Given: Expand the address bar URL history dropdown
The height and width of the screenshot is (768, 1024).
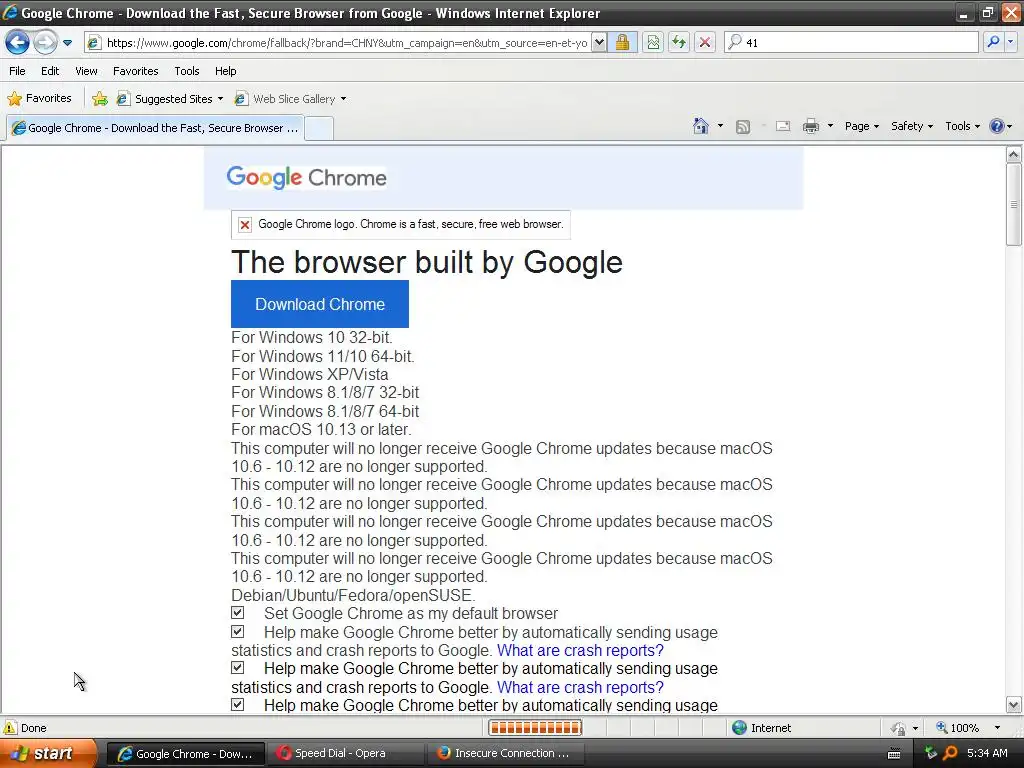Looking at the screenshot, I should click(x=599, y=43).
